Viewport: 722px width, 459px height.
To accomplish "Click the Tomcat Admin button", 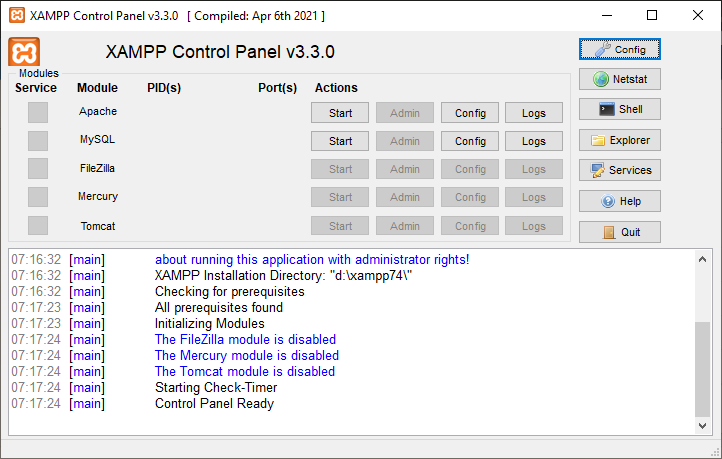I will pos(405,226).
